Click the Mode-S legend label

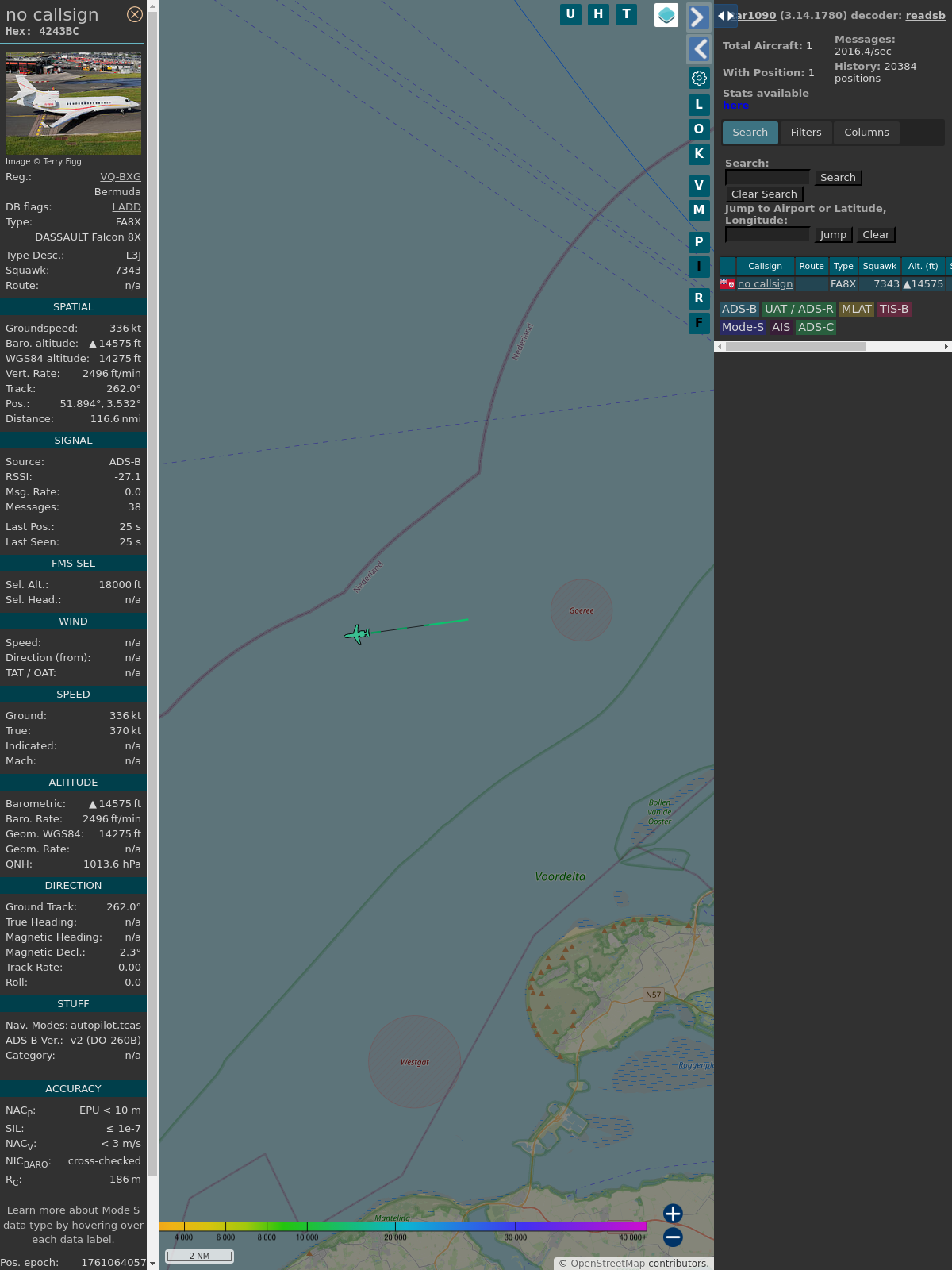point(743,328)
